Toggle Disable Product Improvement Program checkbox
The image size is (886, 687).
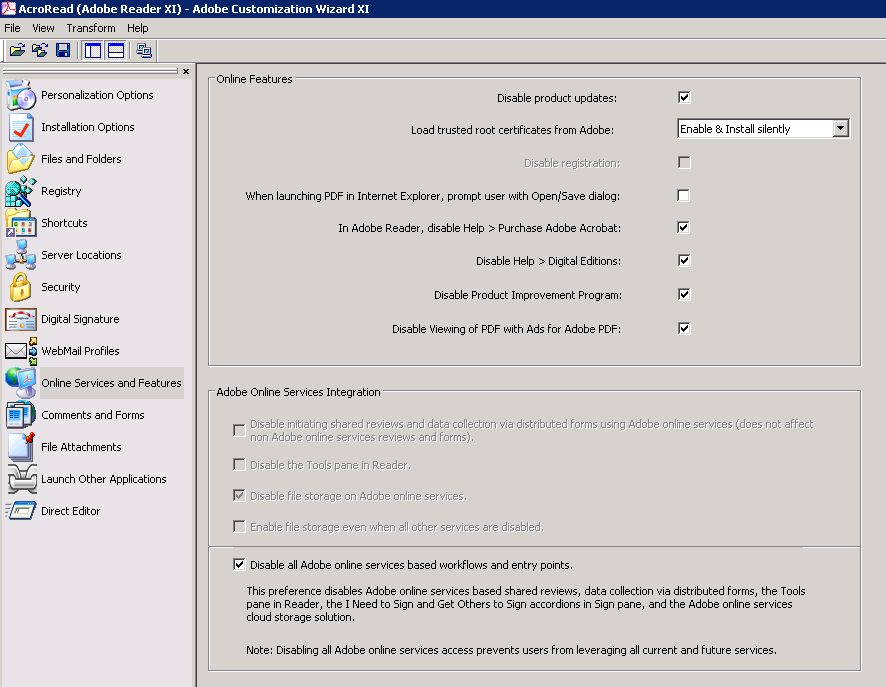point(684,295)
